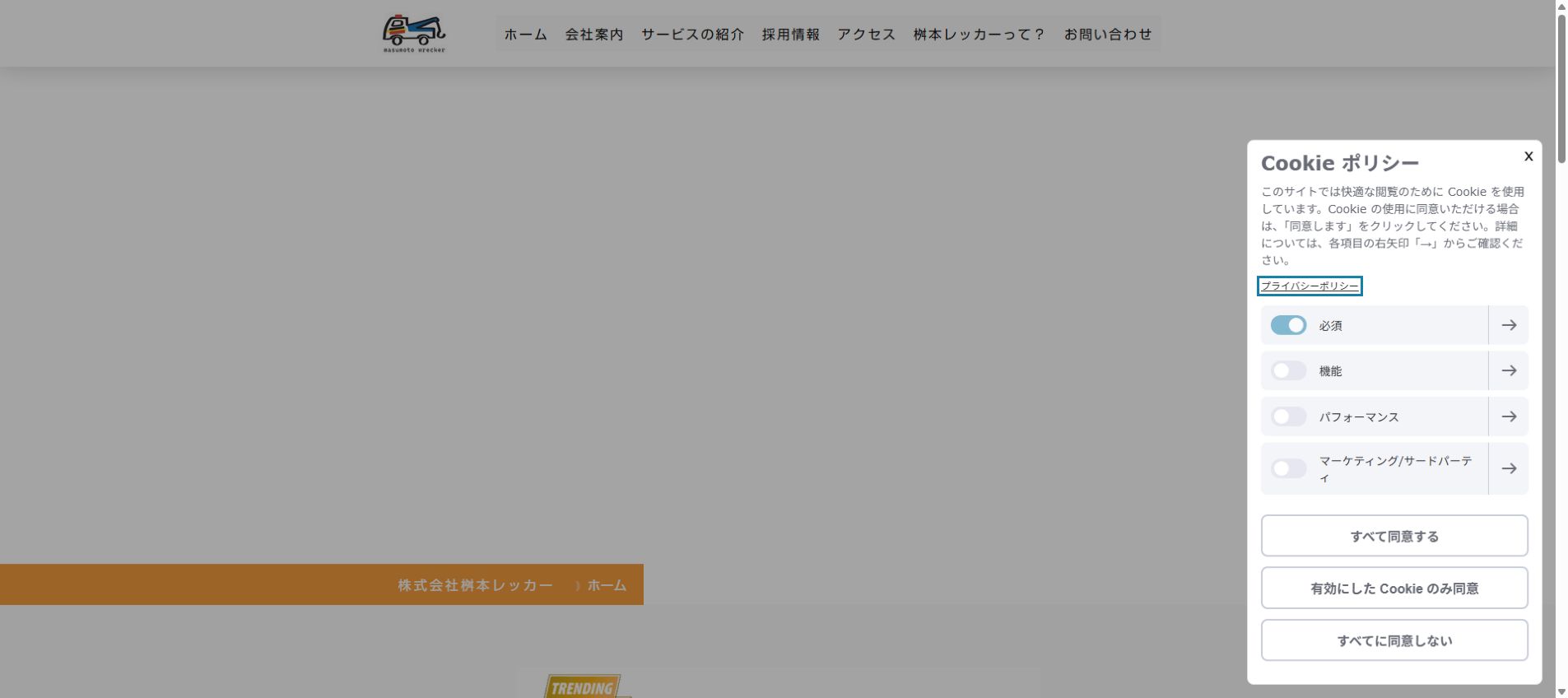Click 有効にした Cookie のみ同意 button

(1394, 588)
